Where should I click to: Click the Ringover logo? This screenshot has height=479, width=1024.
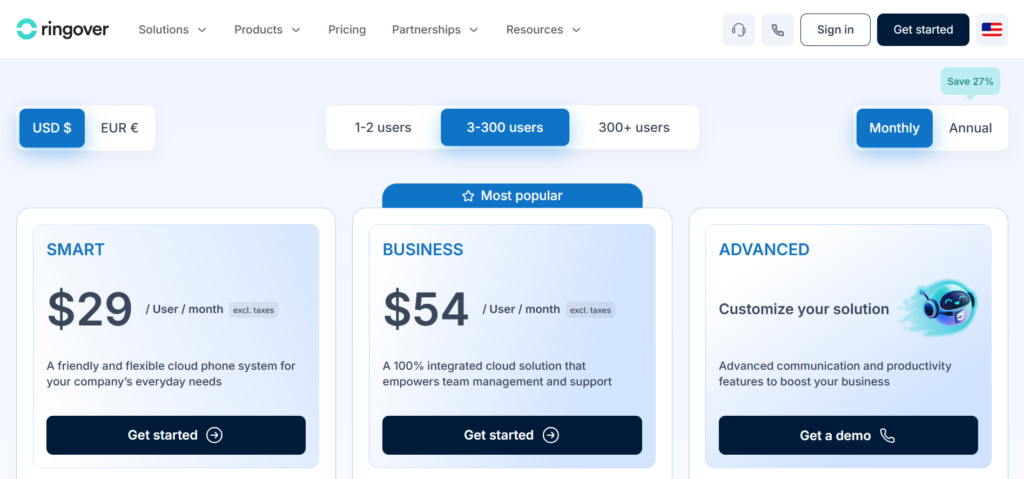pyautogui.click(x=63, y=29)
